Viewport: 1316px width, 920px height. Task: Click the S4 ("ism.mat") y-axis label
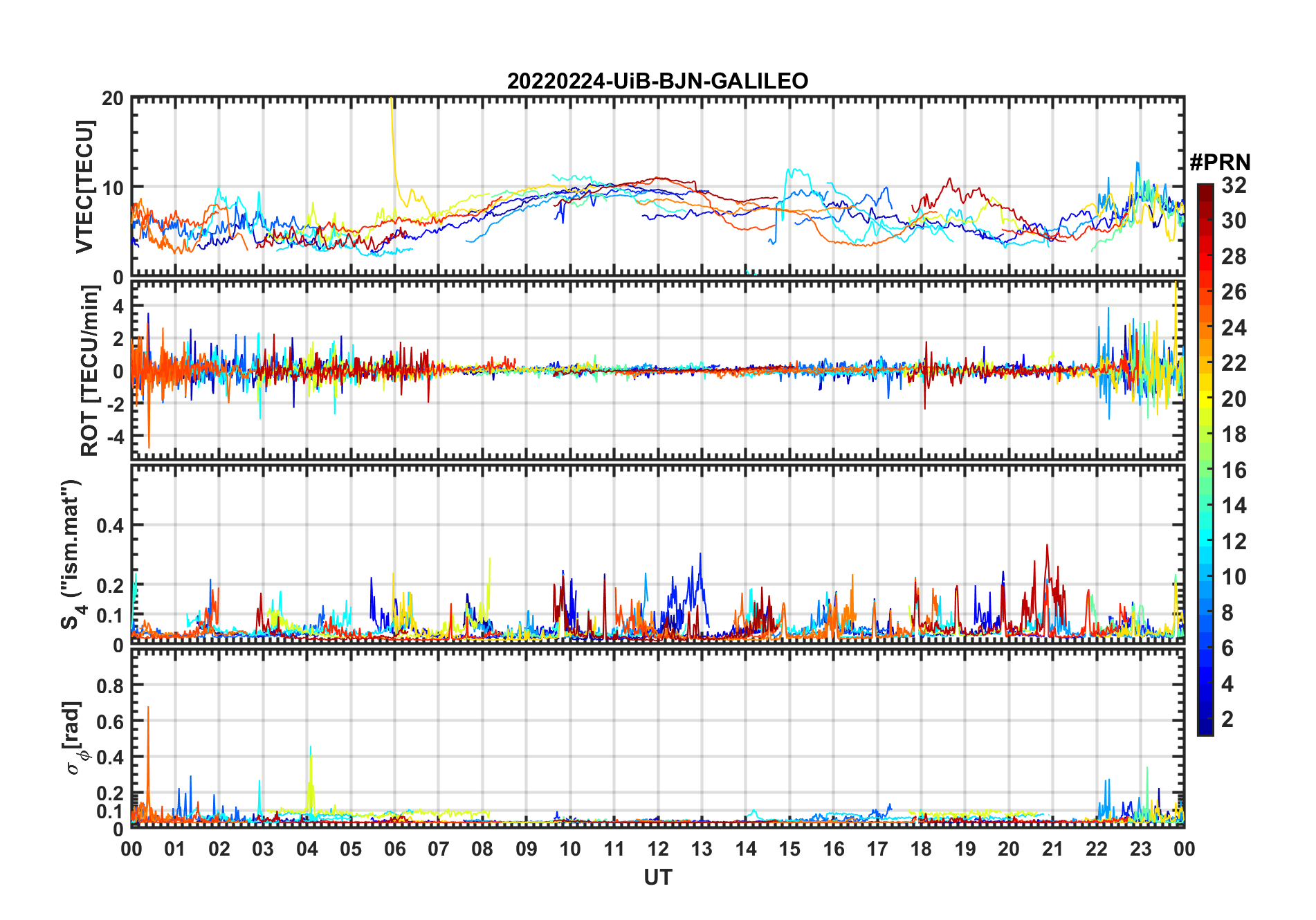click(x=73, y=555)
